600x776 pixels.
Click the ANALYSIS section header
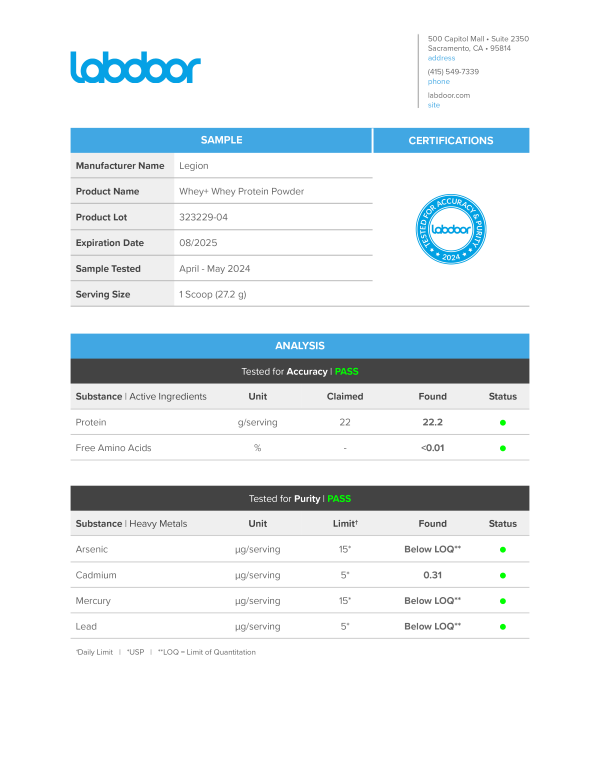point(300,346)
